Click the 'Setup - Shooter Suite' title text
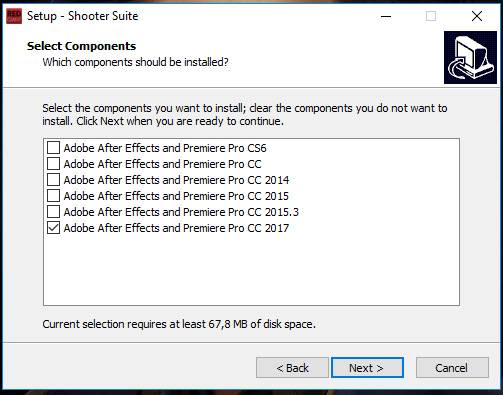The width and height of the screenshot is (503, 395). tap(82, 16)
